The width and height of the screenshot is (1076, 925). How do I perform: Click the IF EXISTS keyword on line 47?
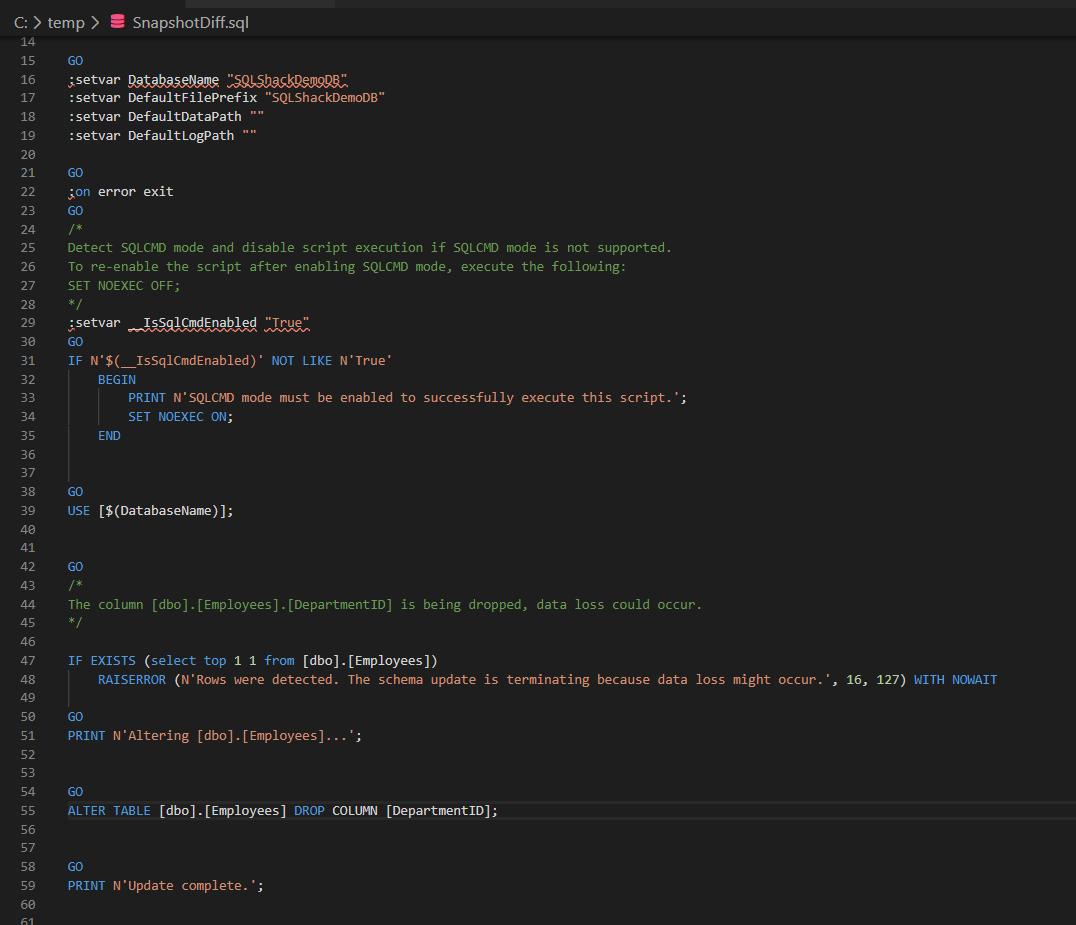[x=103, y=661]
